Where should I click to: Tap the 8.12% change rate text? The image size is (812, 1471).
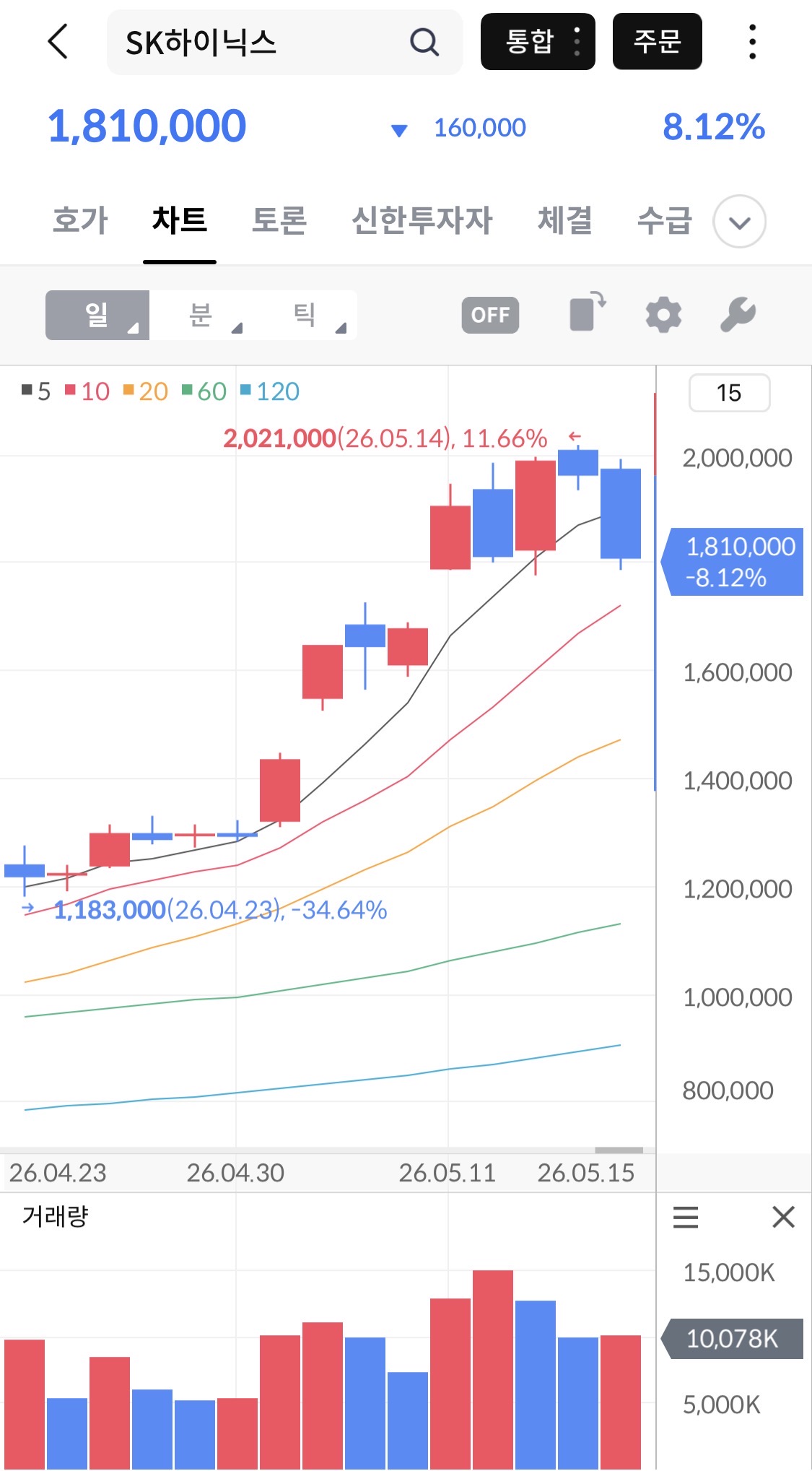pos(714,127)
